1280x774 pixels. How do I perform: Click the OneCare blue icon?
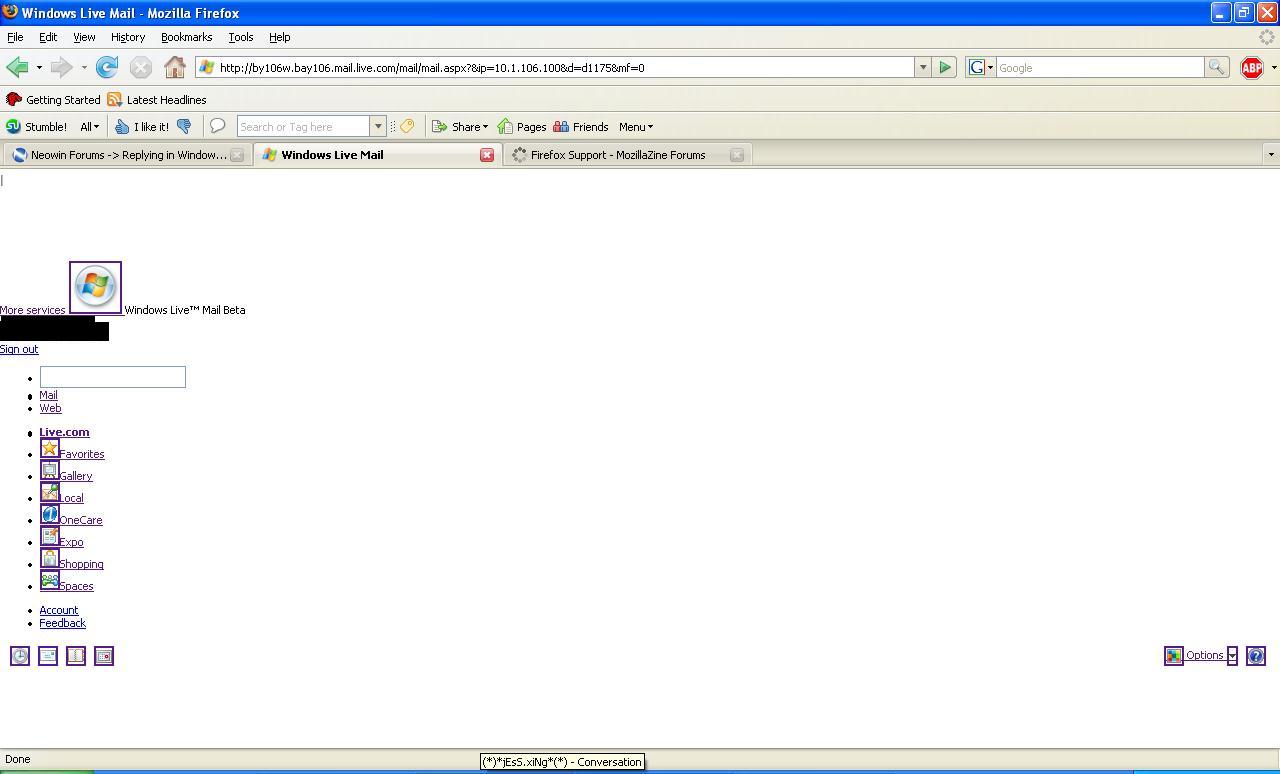[49, 514]
